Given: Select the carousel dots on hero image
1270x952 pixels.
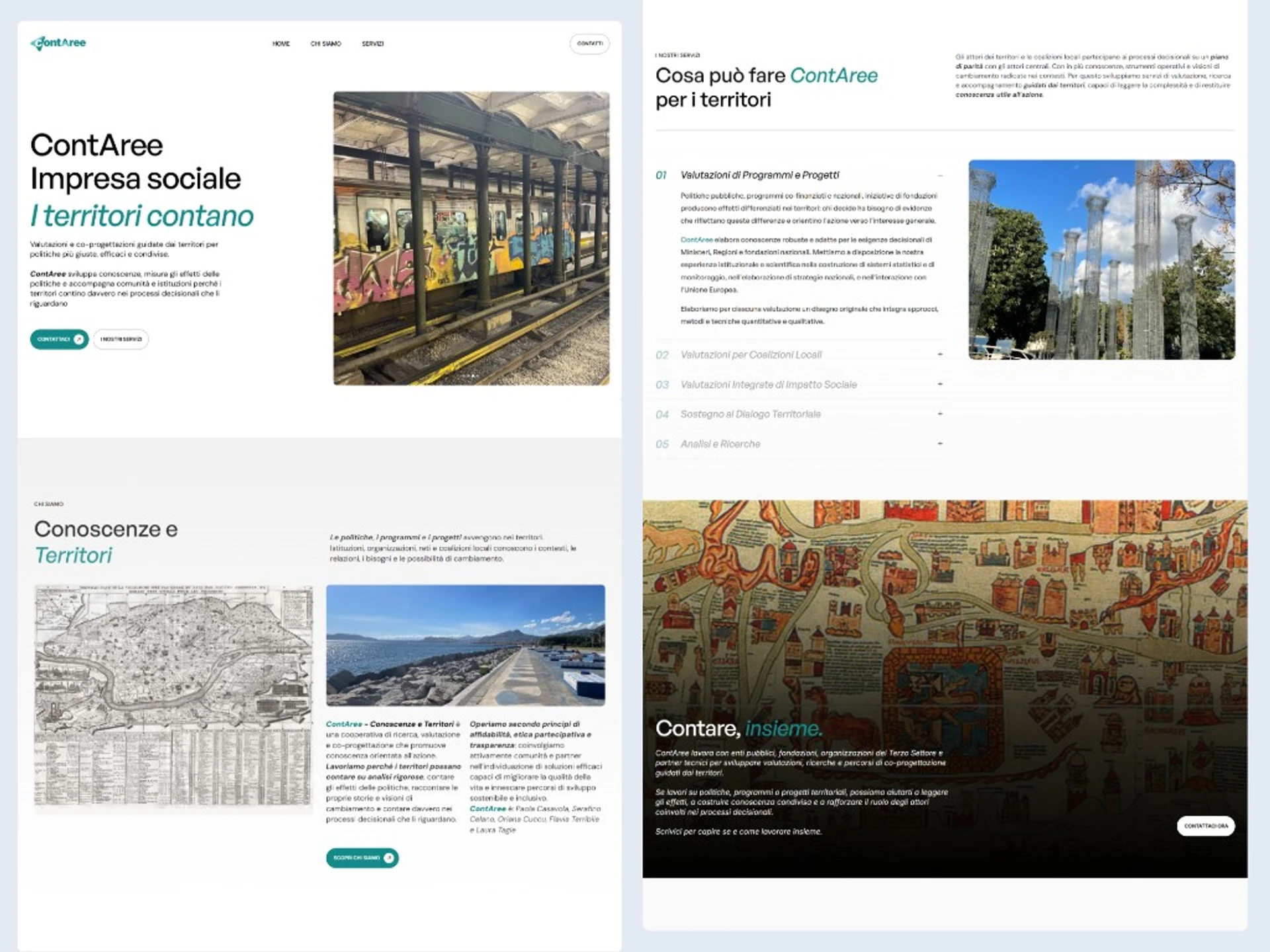Looking at the screenshot, I should click(x=471, y=376).
